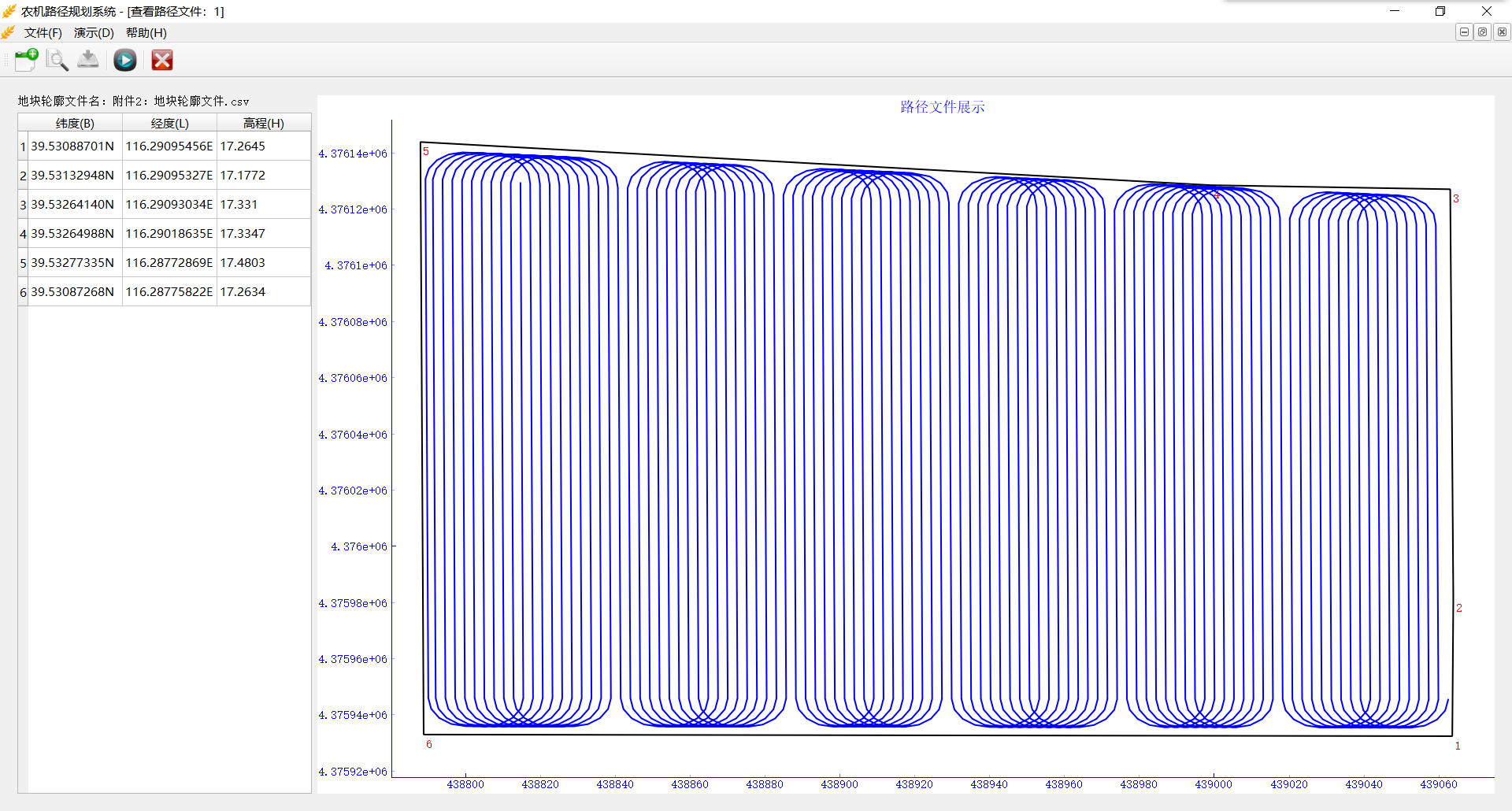This screenshot has height=811, width=1512.
Task: Open the 帮助(H) menu
Action: [x=146, y=33]
